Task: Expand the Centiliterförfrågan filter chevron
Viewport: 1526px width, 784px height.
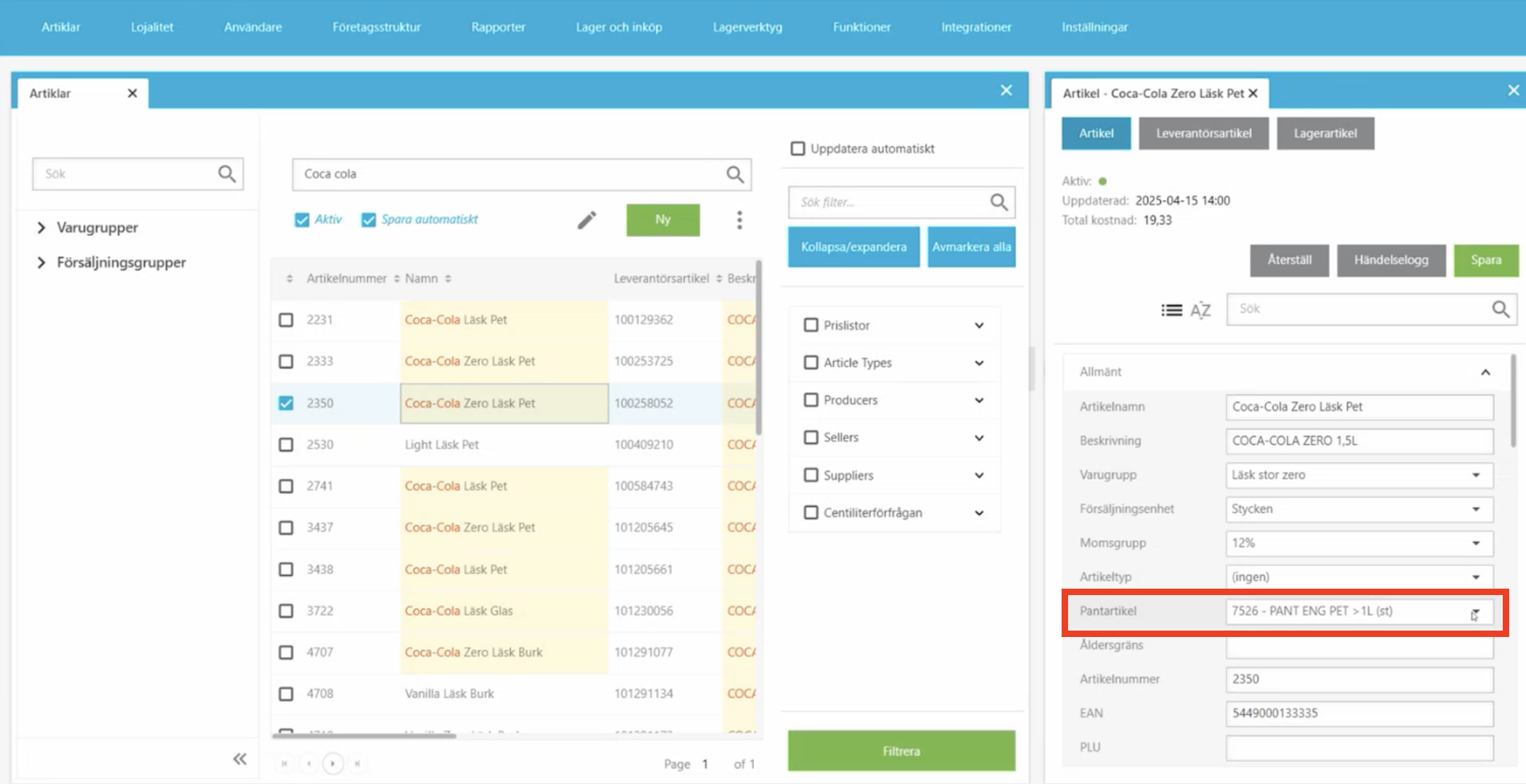Action: (979, 513)
